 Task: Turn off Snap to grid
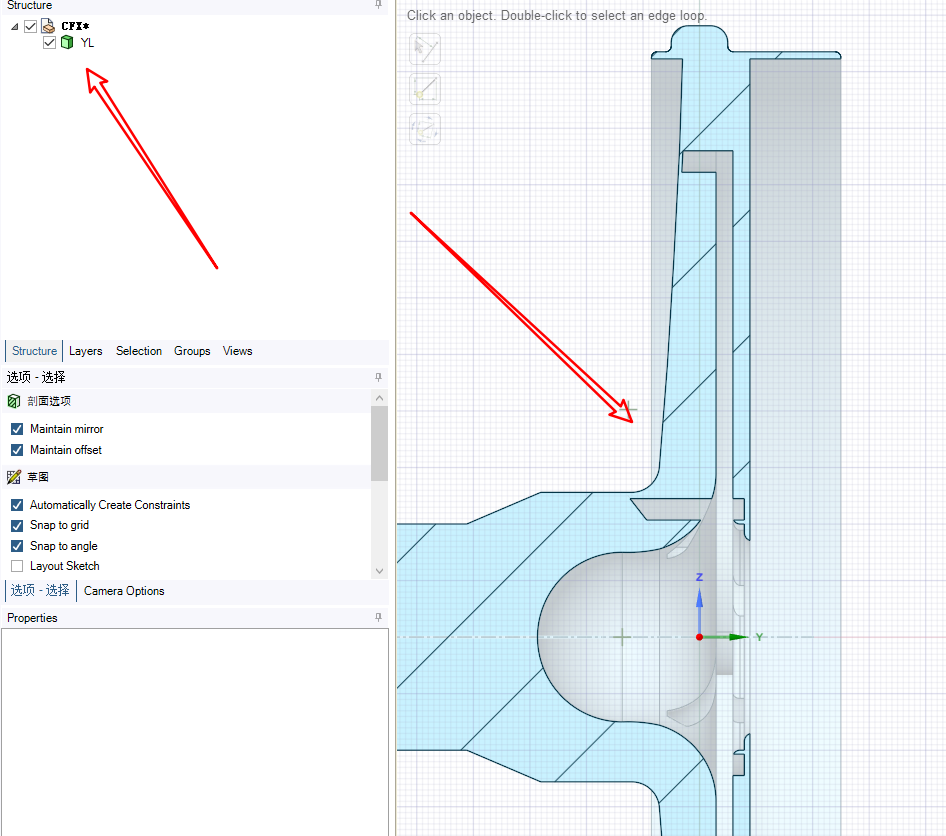tap(17, 525)
